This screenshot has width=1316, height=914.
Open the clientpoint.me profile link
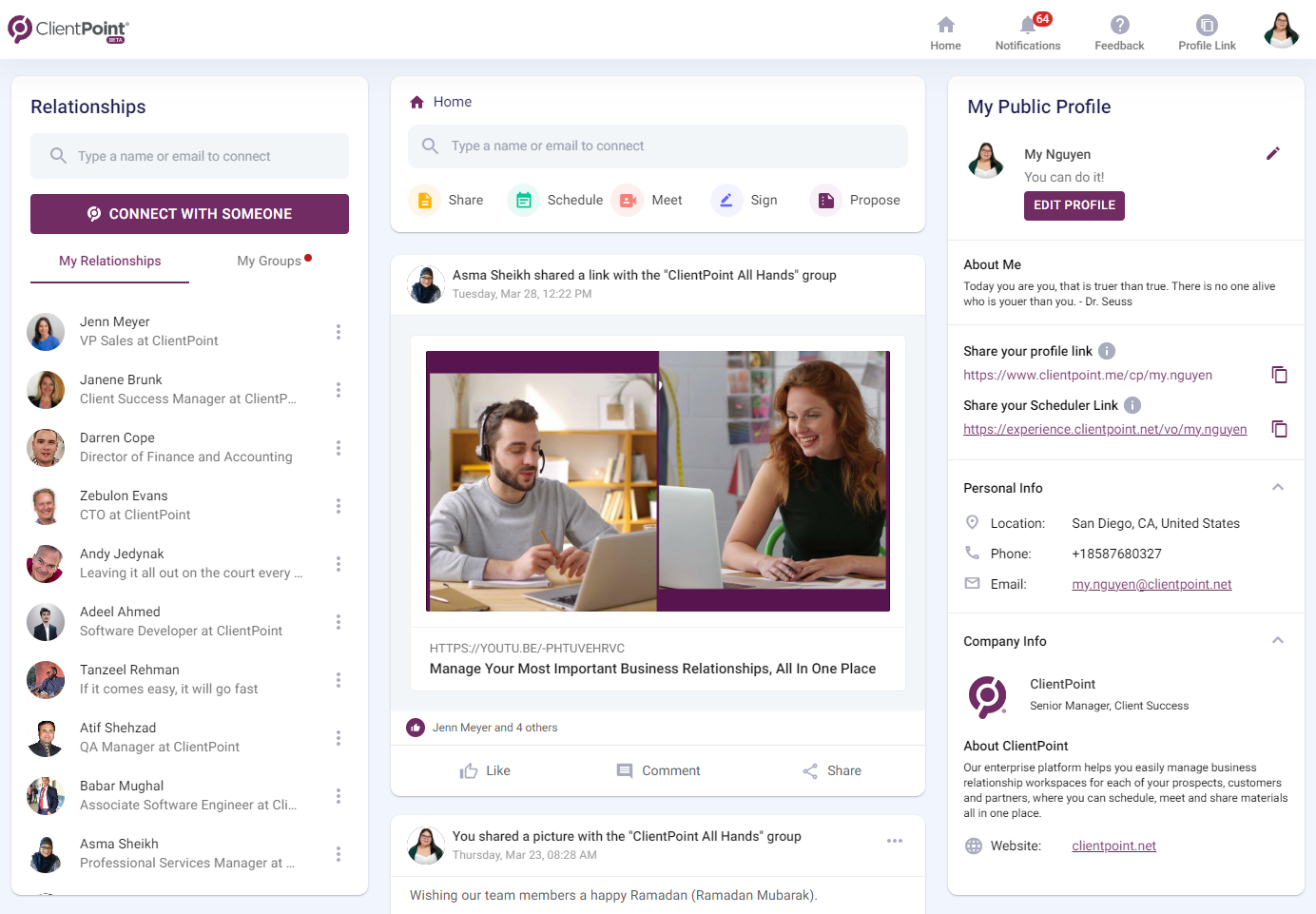[1088, 375]
